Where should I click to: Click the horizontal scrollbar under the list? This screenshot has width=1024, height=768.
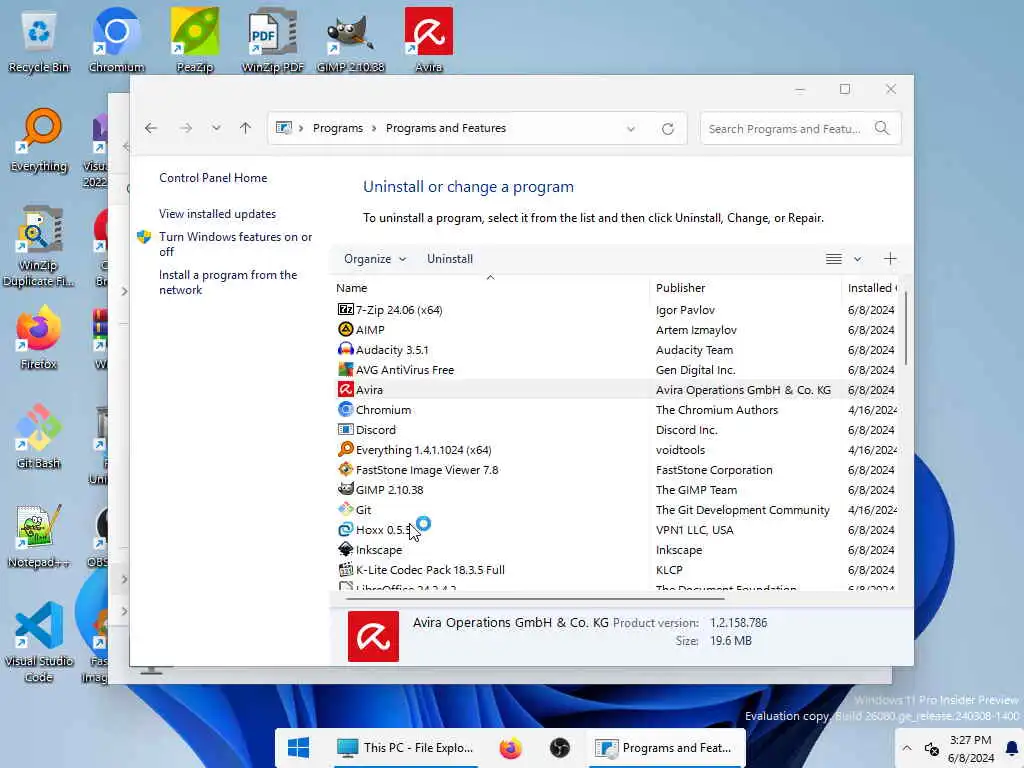536,598
